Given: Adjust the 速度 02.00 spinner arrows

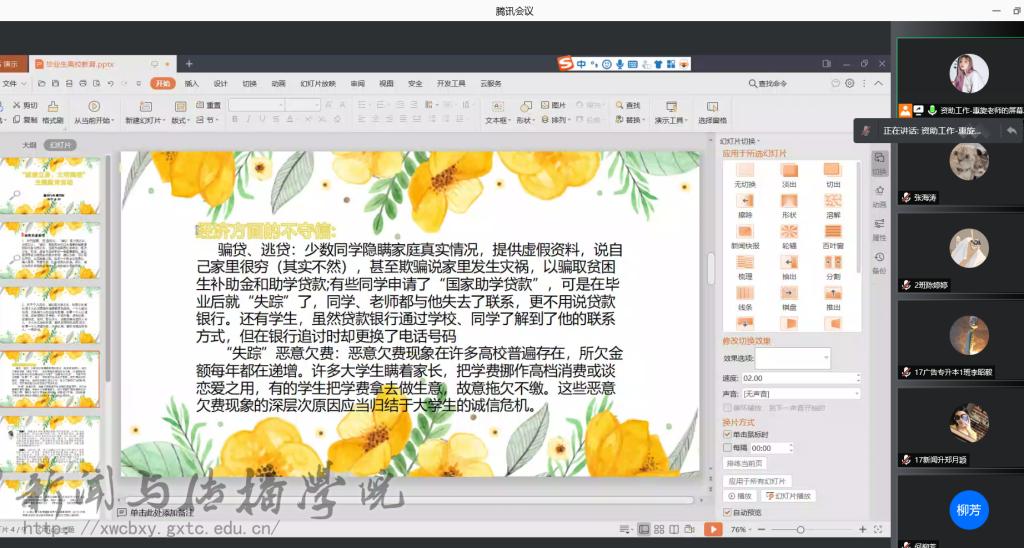Looking at the screenshot, I should tap(857, 378).
